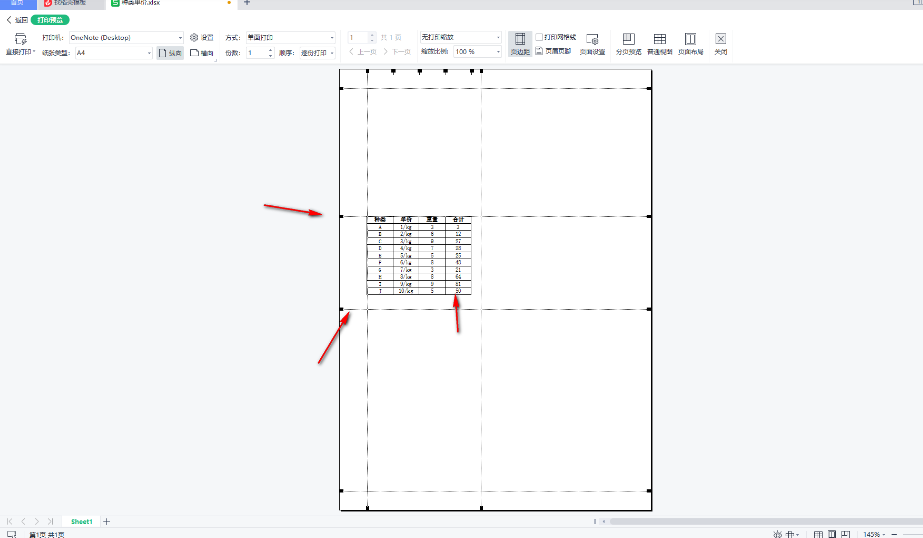Select the open .xlsx document tab
This screenshot has height=538, width=923.
171,3
